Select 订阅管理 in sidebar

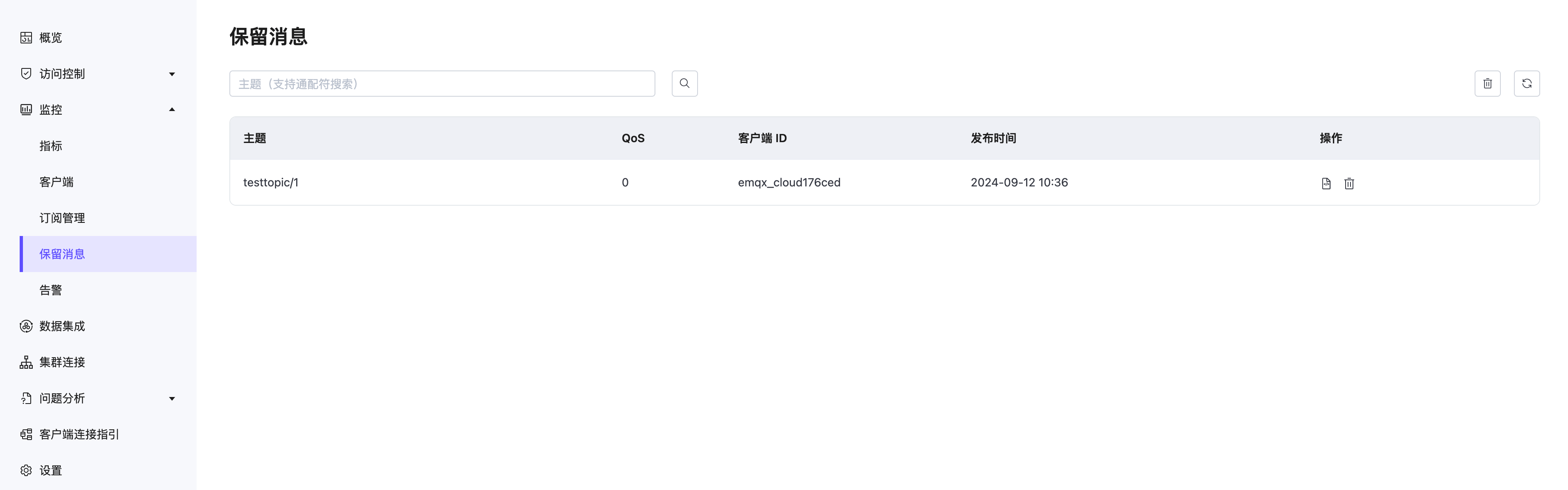[62, 218]
